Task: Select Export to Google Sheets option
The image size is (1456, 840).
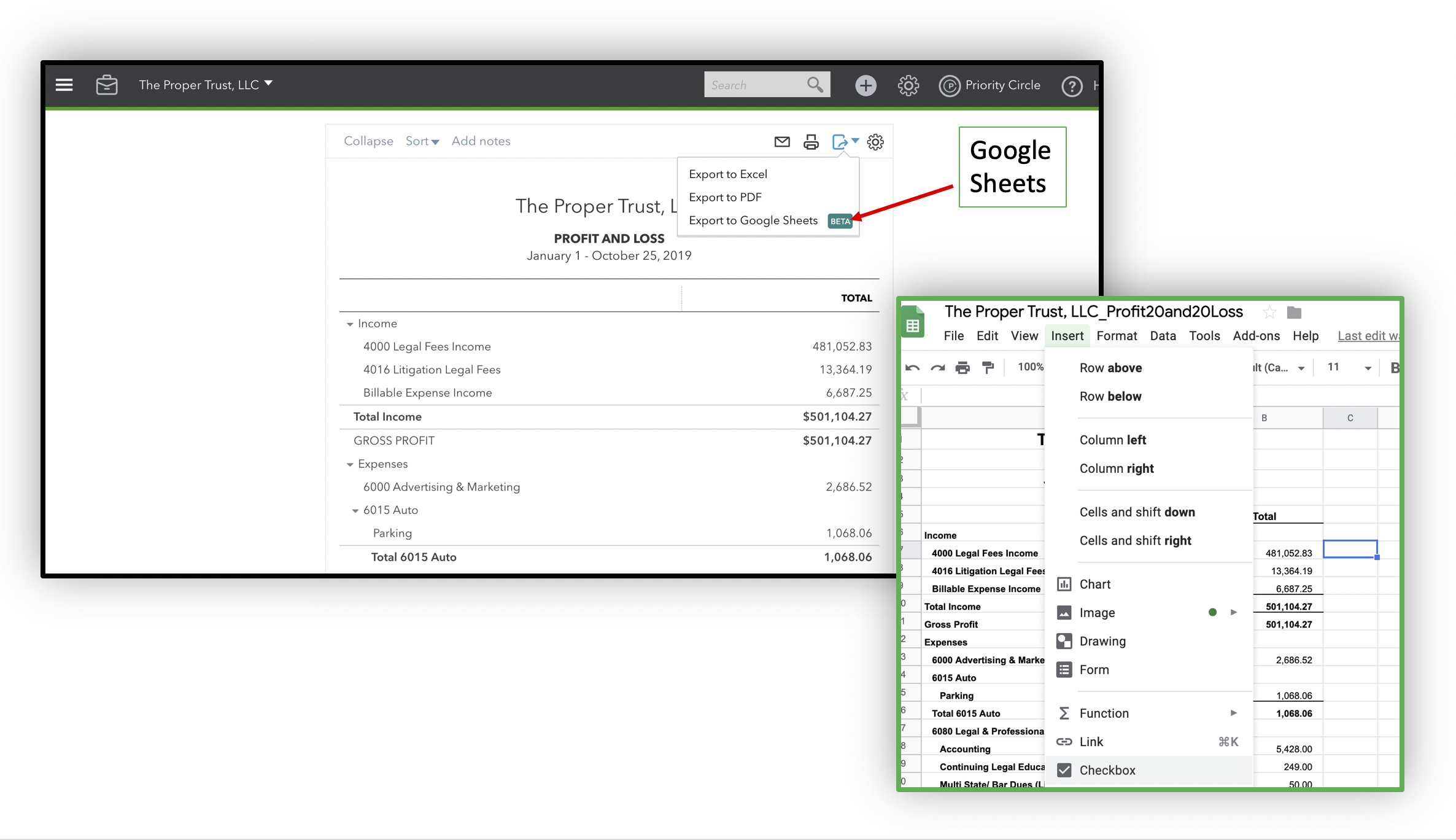Action: (x=753, y=220)
